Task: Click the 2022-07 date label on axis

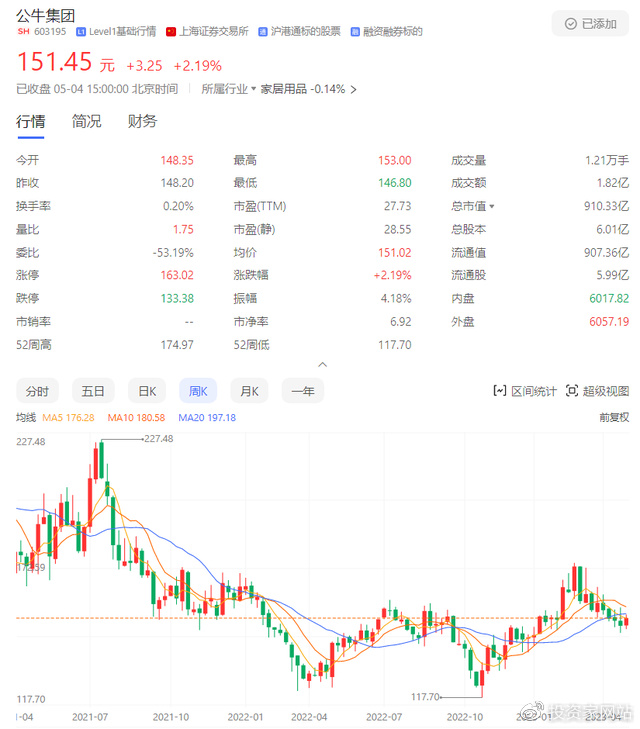Action: click(x=384, y=717)
